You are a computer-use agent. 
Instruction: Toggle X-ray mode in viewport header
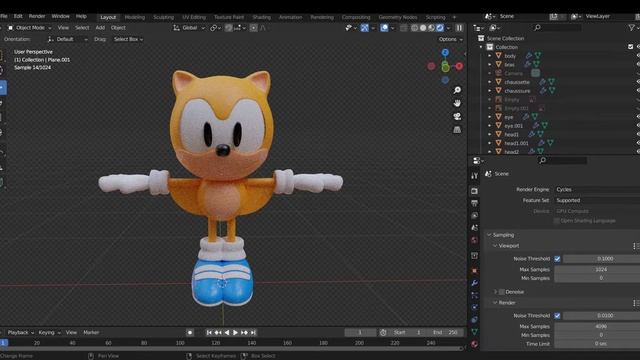(404, 28)
